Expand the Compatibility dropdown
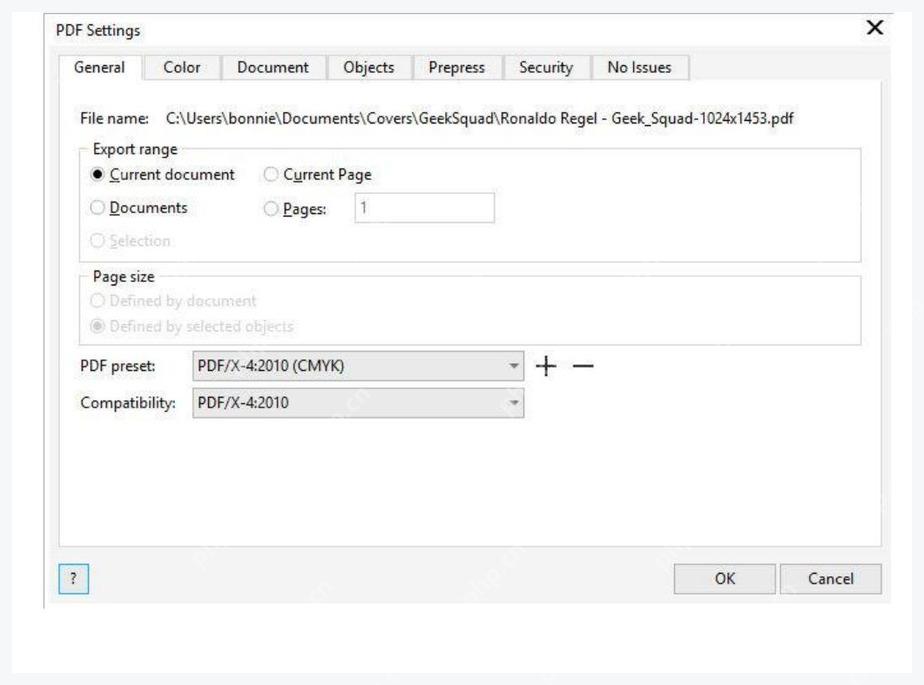Screen dimensions: 924x685 coord(358,403)
